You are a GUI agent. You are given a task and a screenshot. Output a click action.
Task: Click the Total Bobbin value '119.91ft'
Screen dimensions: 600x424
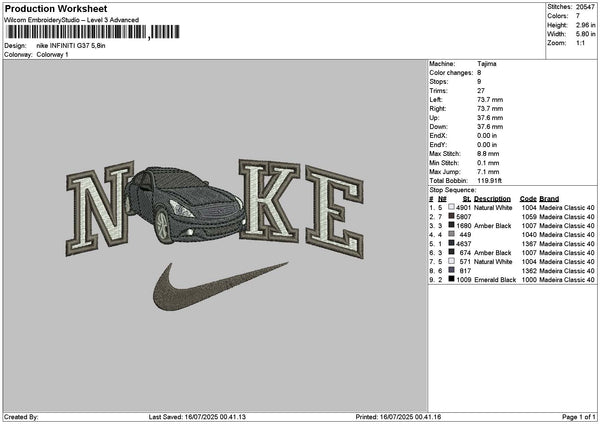pyautogui.click(x=489, y=181)
